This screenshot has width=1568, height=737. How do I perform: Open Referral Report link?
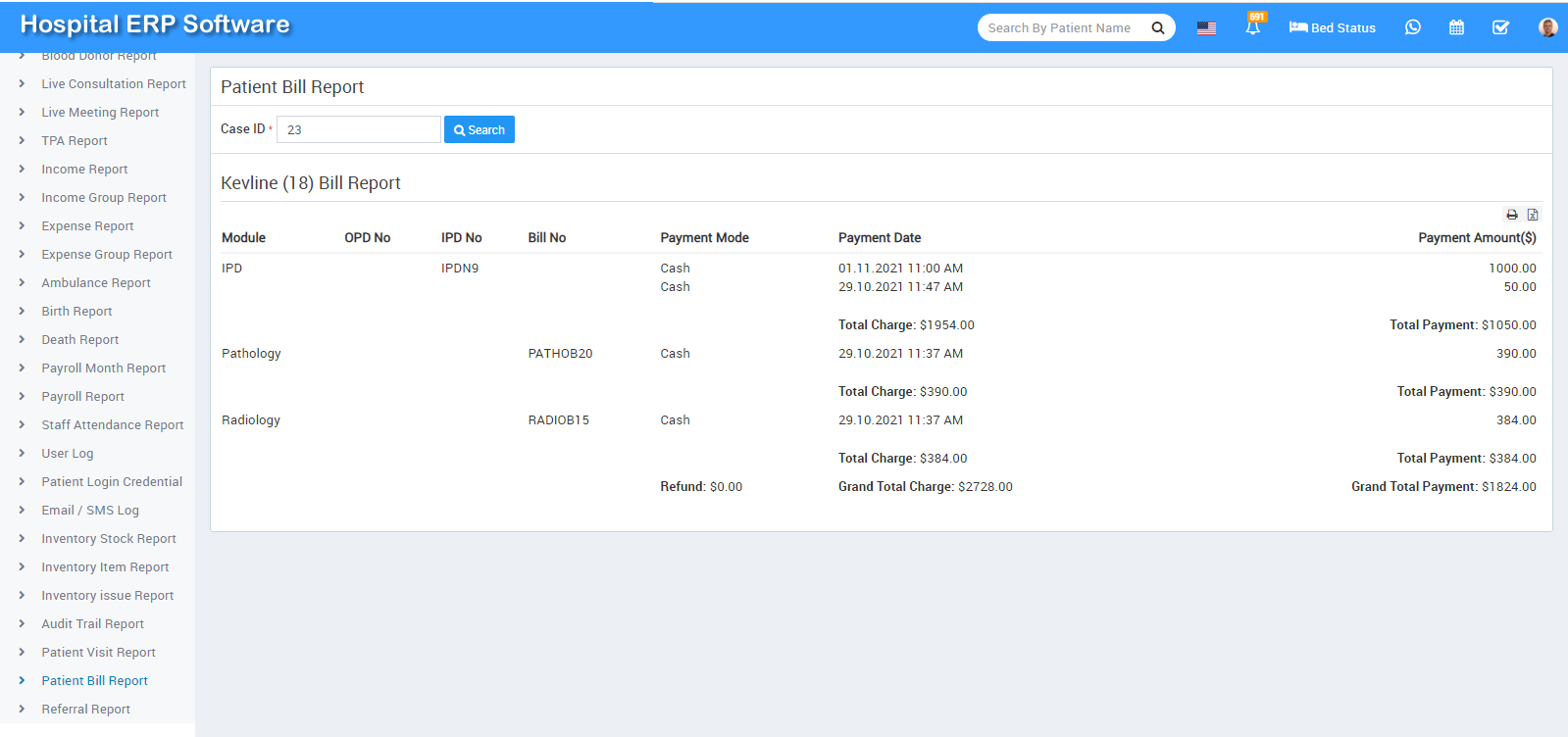pyautogui.click(x=85, y=710)
